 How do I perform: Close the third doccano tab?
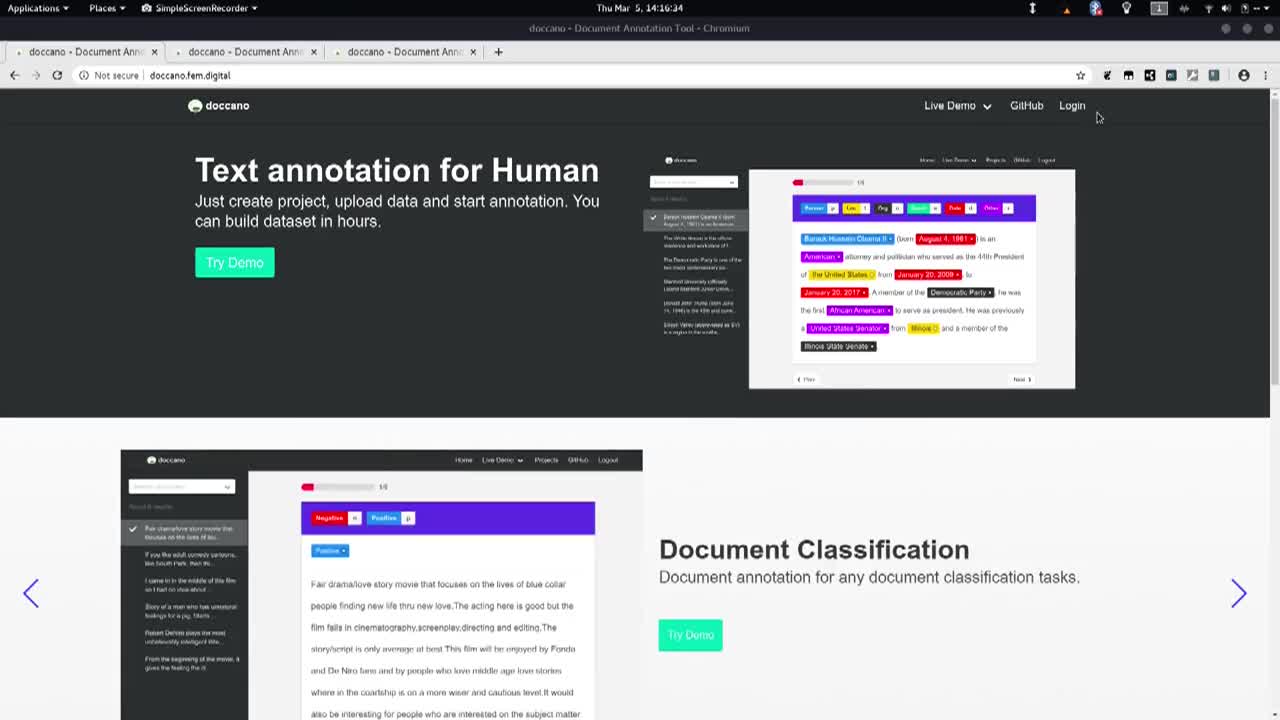473,52
